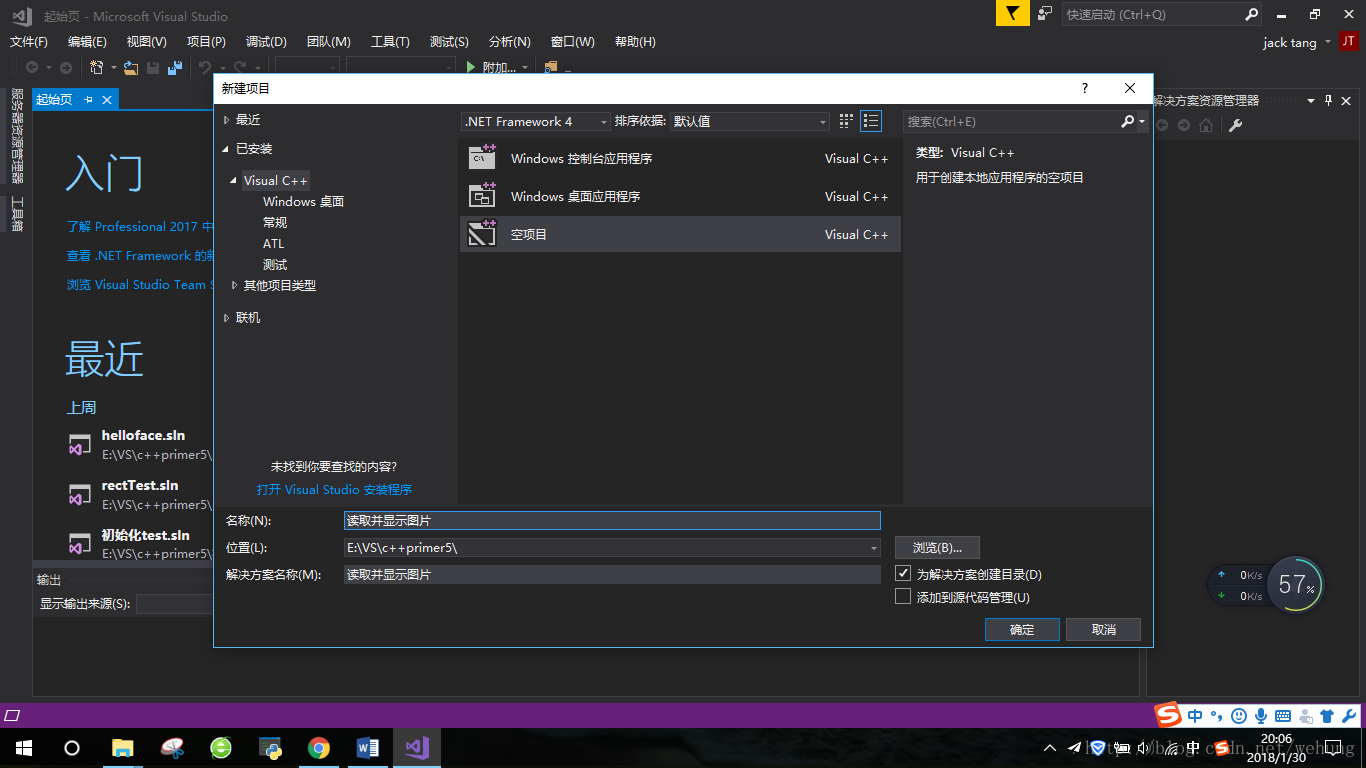1366x768 pixels.
Task: Open Visual Studio from taskbar
Action: pos(417,747)
